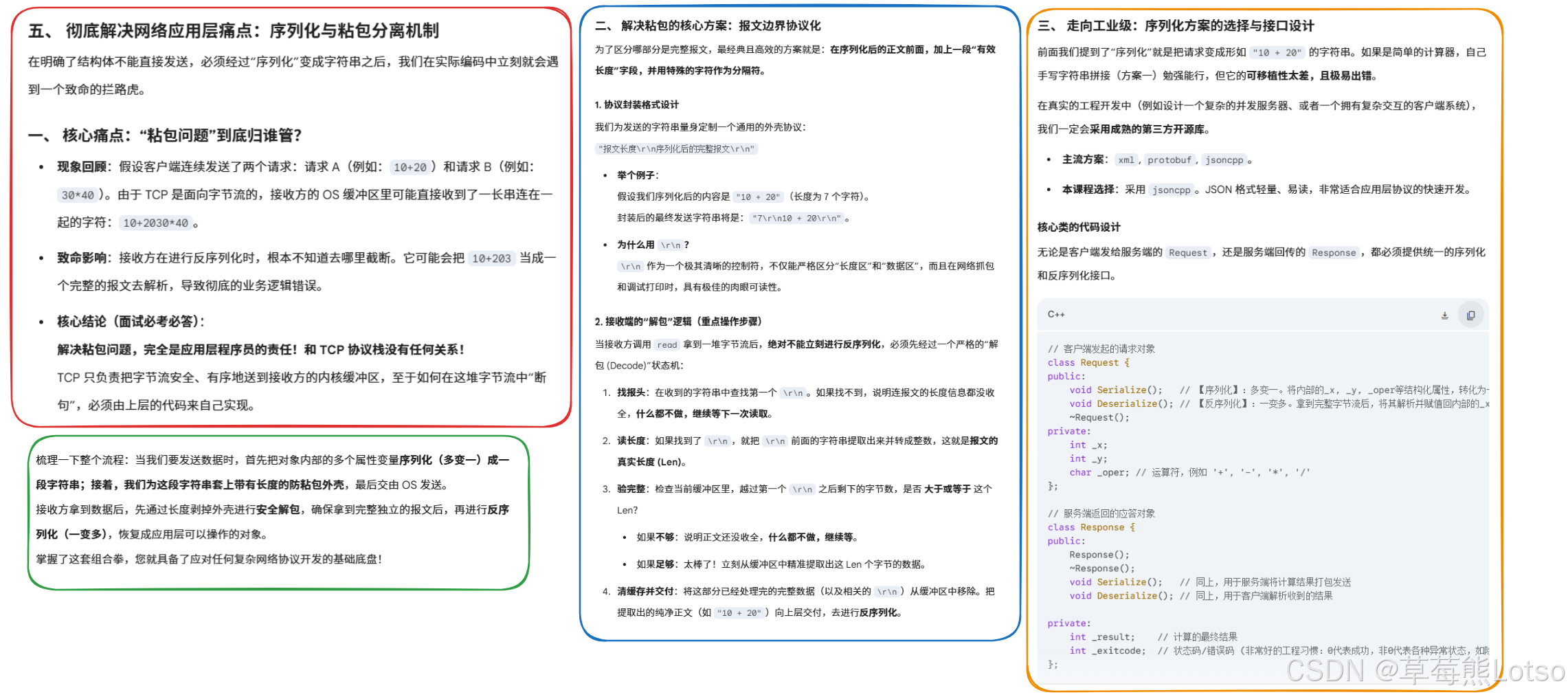This screenshot has height=697, width=1568.
Task: Click the comment "// 服务端返回的应答对象"
Action: (x=1101, y=514)
